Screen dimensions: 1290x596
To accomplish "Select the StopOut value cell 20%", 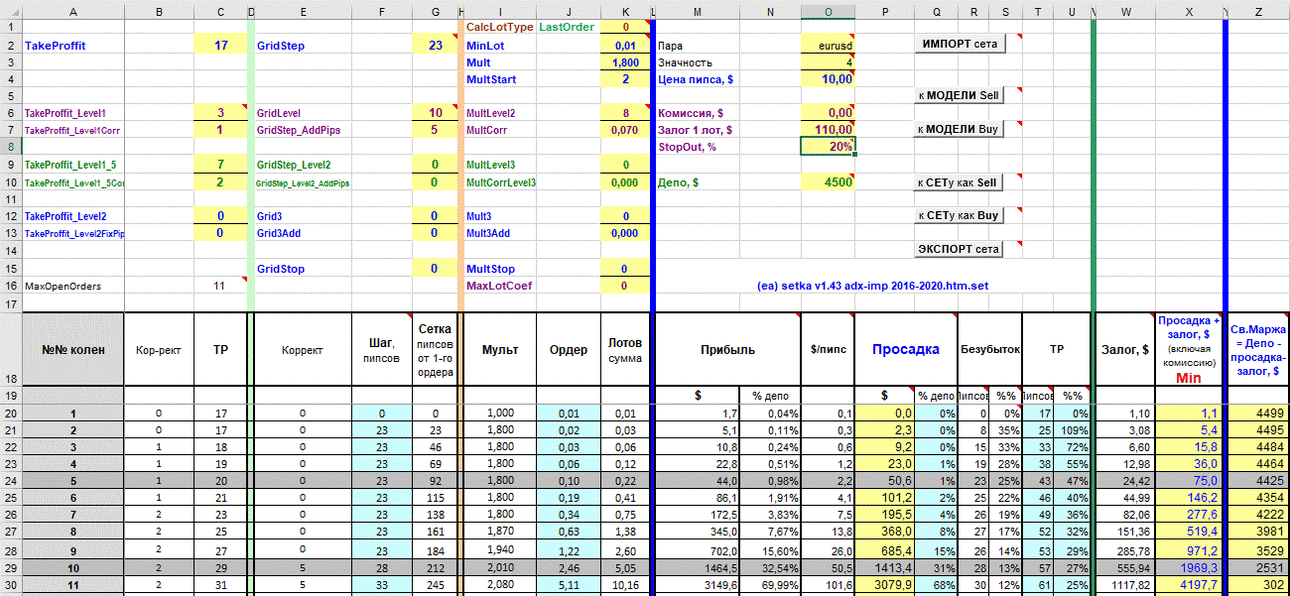I will [828, 147].
